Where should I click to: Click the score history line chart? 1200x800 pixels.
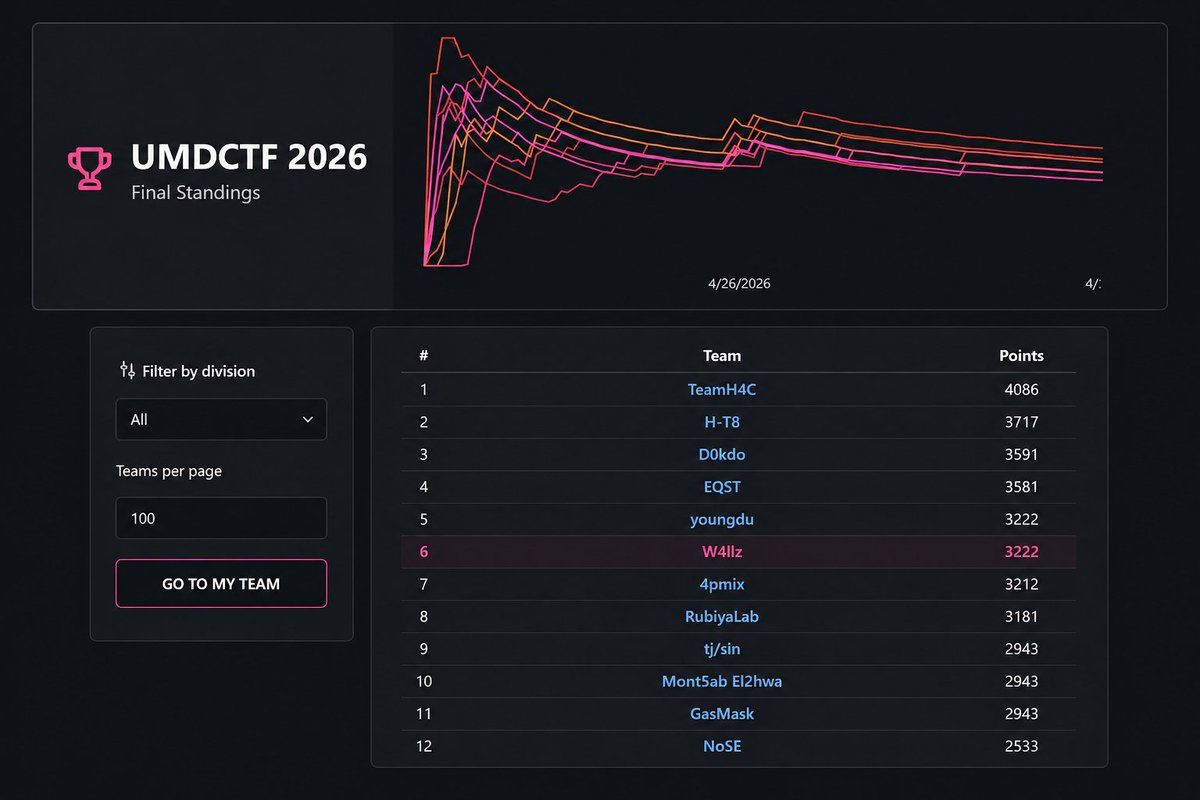click(762, 152)
